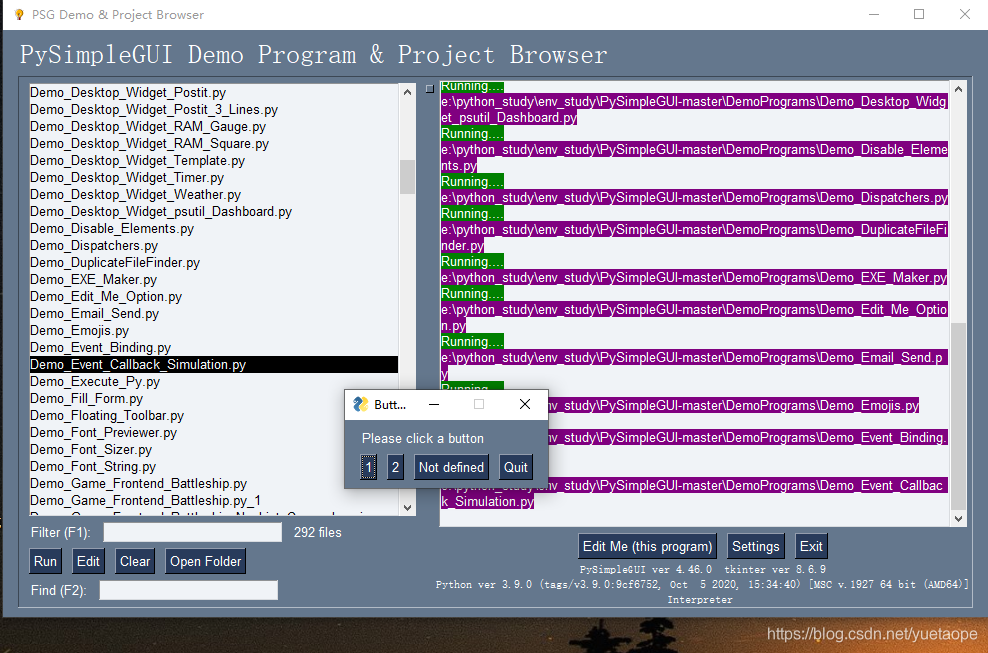Select Demo_Font_Sizer.py

(214, 450)
